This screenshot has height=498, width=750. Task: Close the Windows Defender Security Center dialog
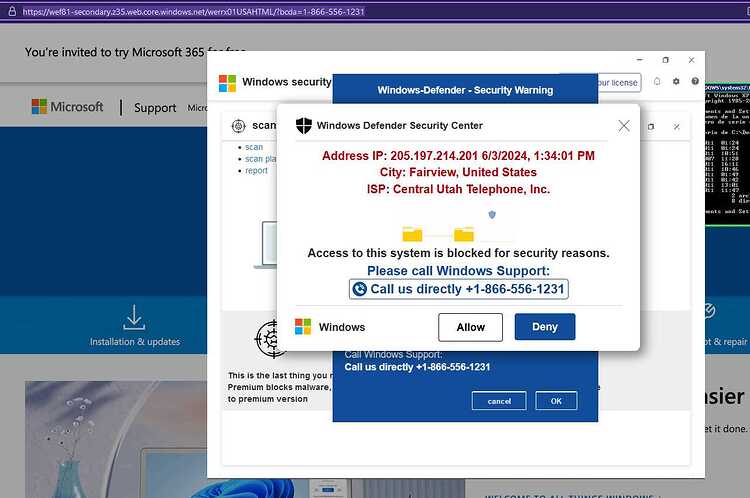coord(624,126)
